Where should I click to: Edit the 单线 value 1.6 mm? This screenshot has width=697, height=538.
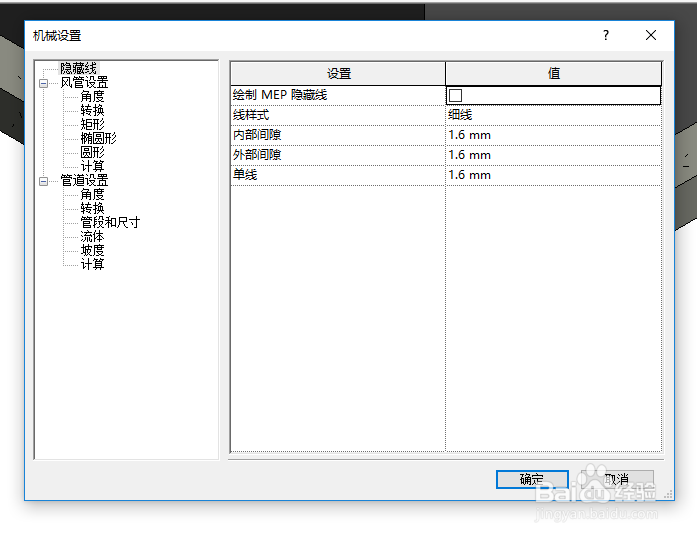(x=553, y=175)
